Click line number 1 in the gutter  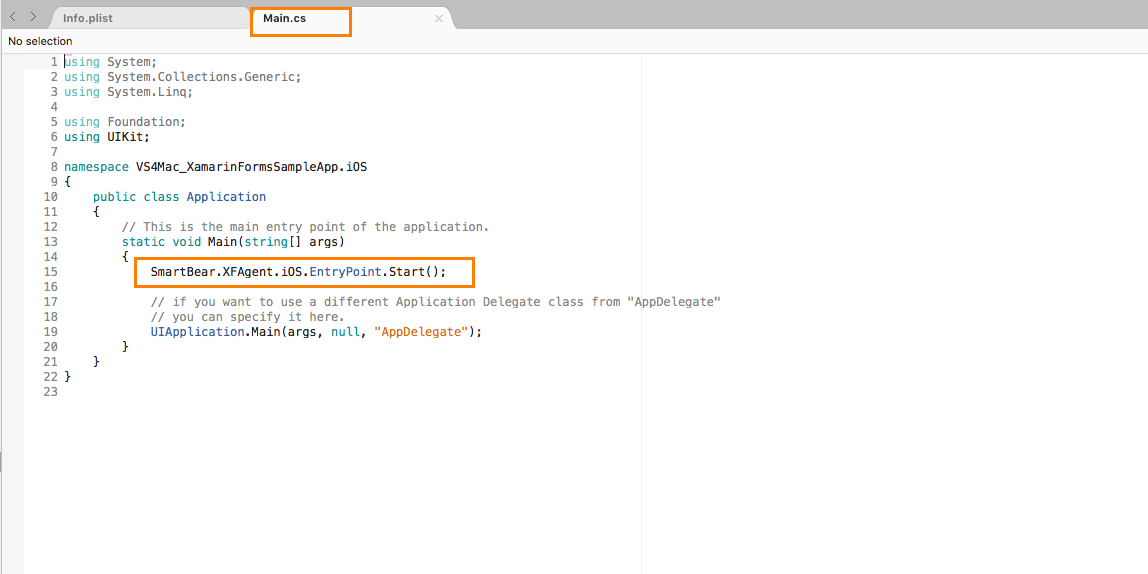53,62
